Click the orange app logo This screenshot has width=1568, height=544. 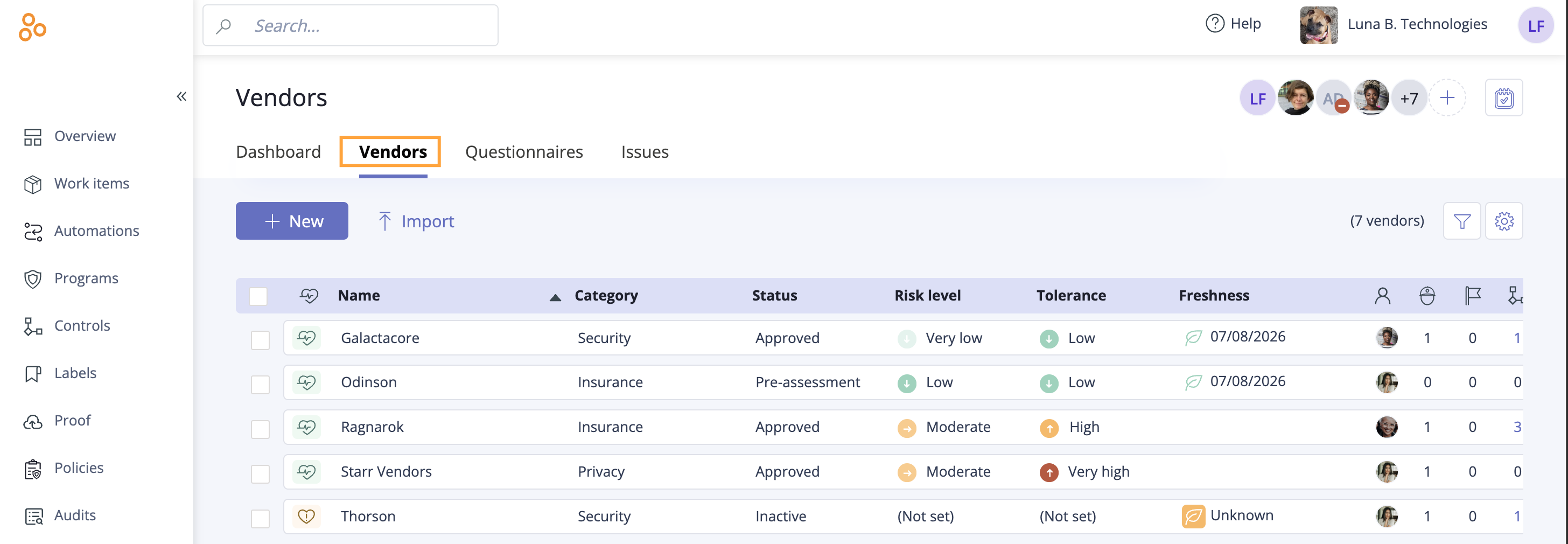tap(32, 27)
